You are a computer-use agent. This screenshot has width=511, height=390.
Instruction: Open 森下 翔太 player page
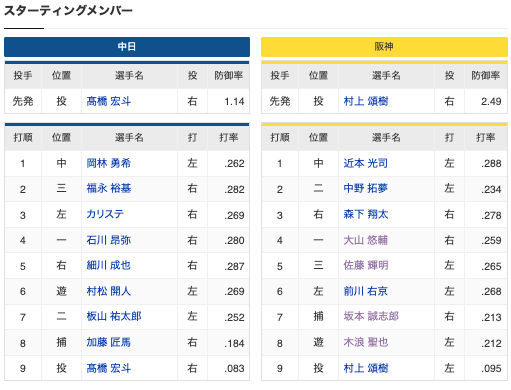[366, 214]
